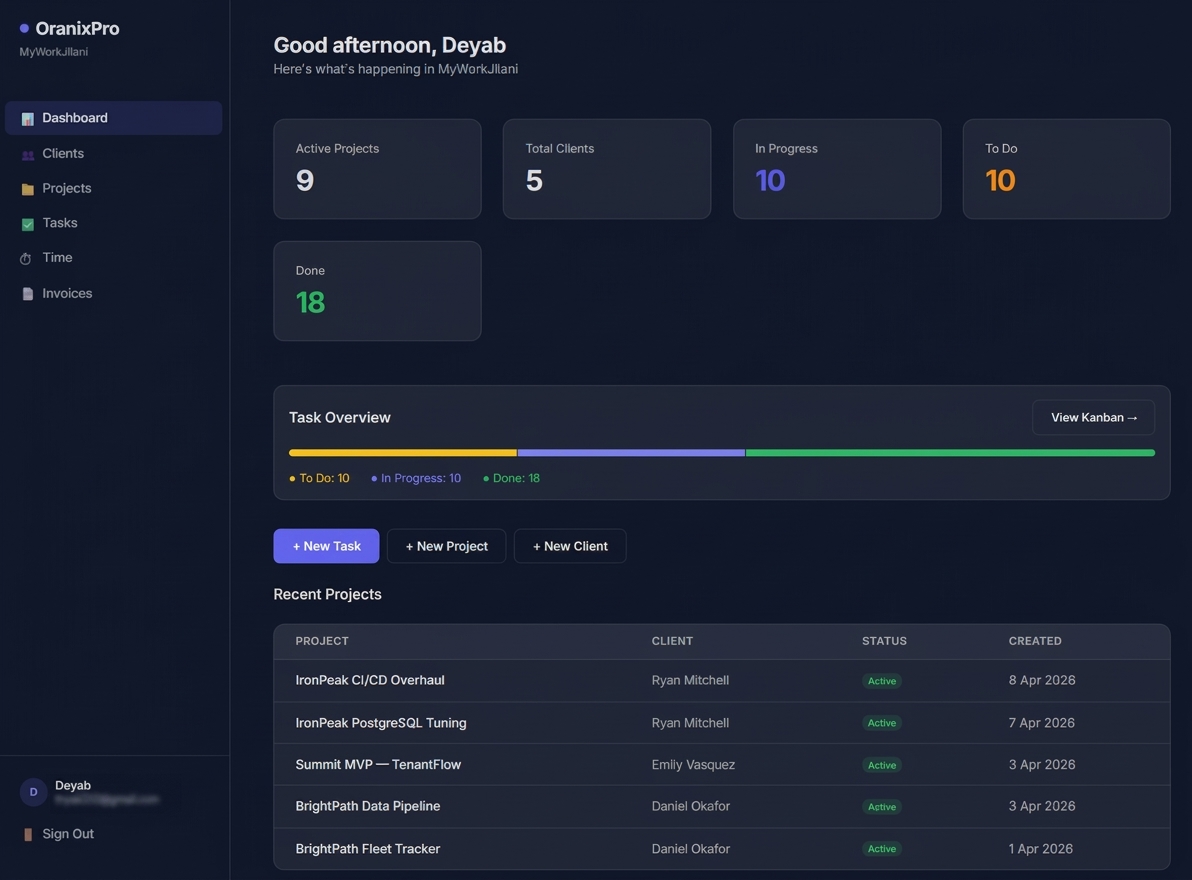This screenshot has width=1192, height=880.
Task: Select the Done card showing 18
Action: tap(377, 290)
